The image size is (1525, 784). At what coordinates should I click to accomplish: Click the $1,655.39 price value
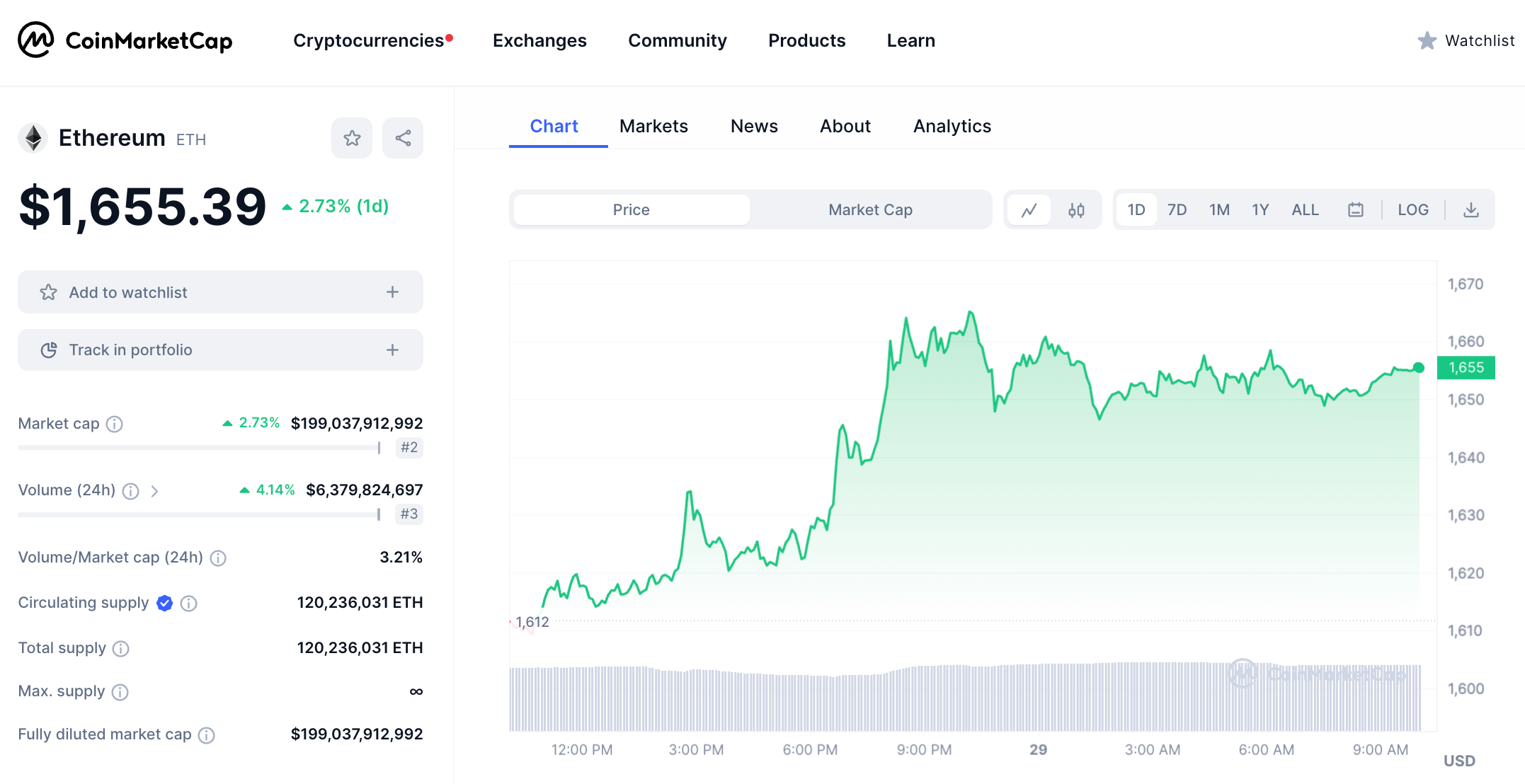142,207
